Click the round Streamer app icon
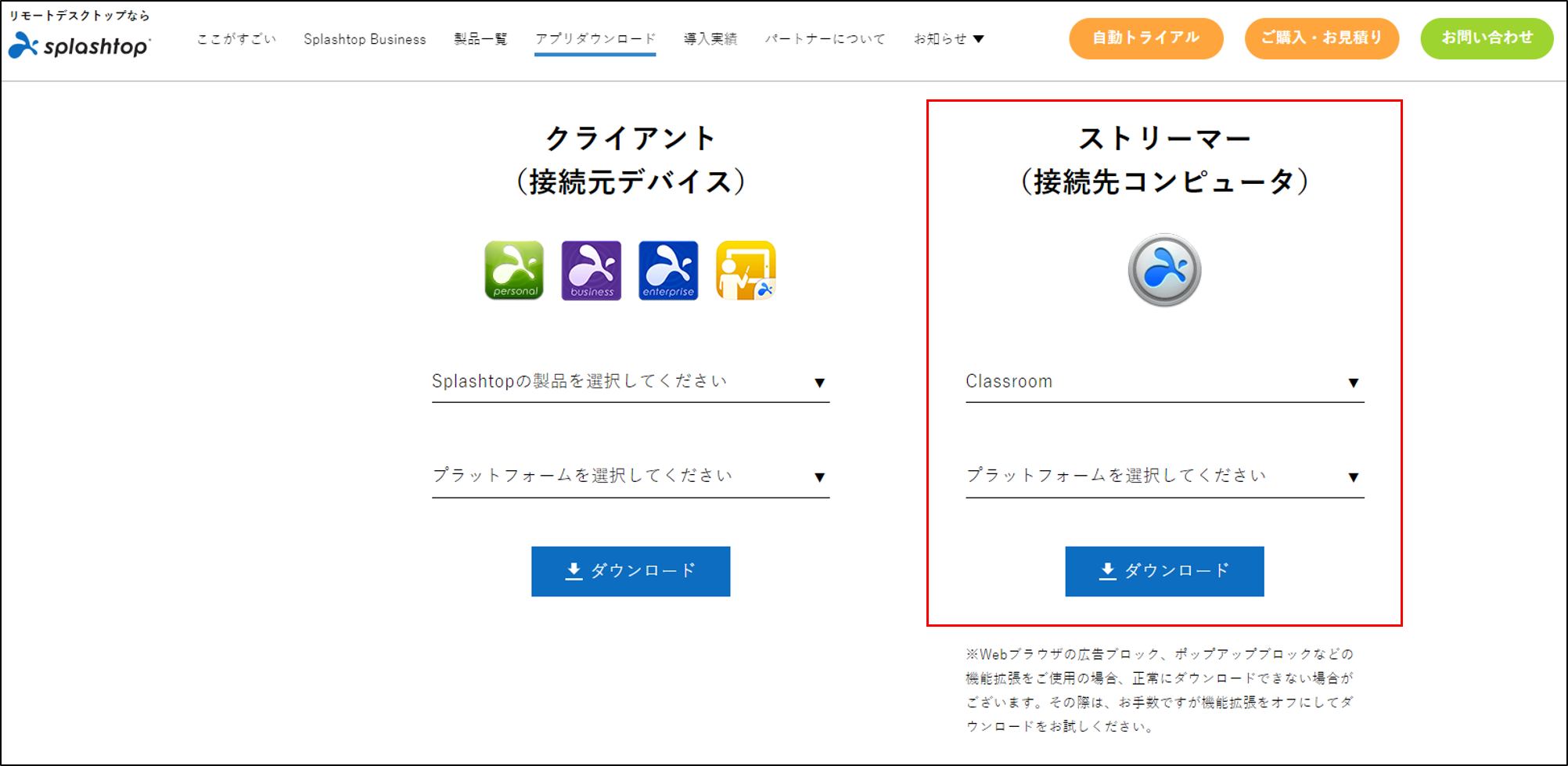 [1164, 270]
